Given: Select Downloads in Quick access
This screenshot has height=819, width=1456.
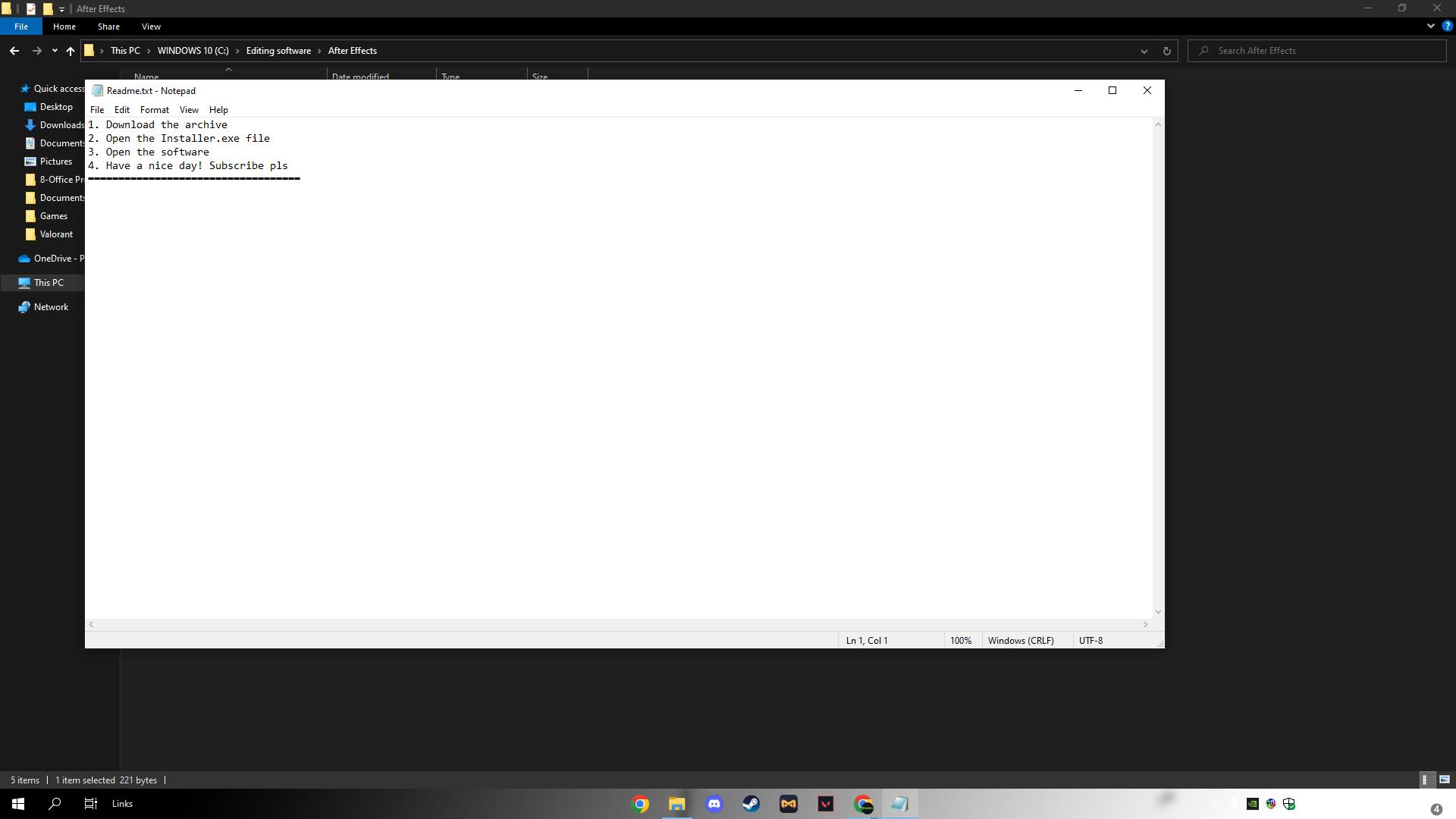Looking at the screenshot, I should (61, 125).
